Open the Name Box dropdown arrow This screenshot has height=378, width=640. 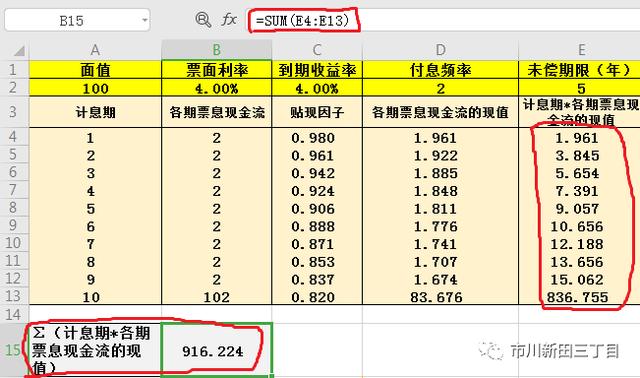click(x=144, y=20)
